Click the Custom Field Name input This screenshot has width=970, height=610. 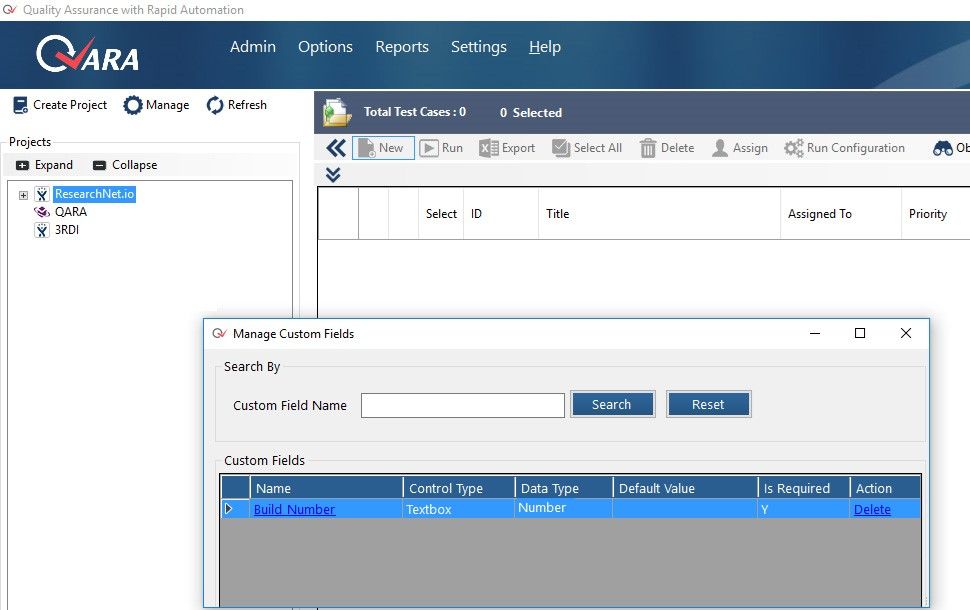tap(463, 405)
